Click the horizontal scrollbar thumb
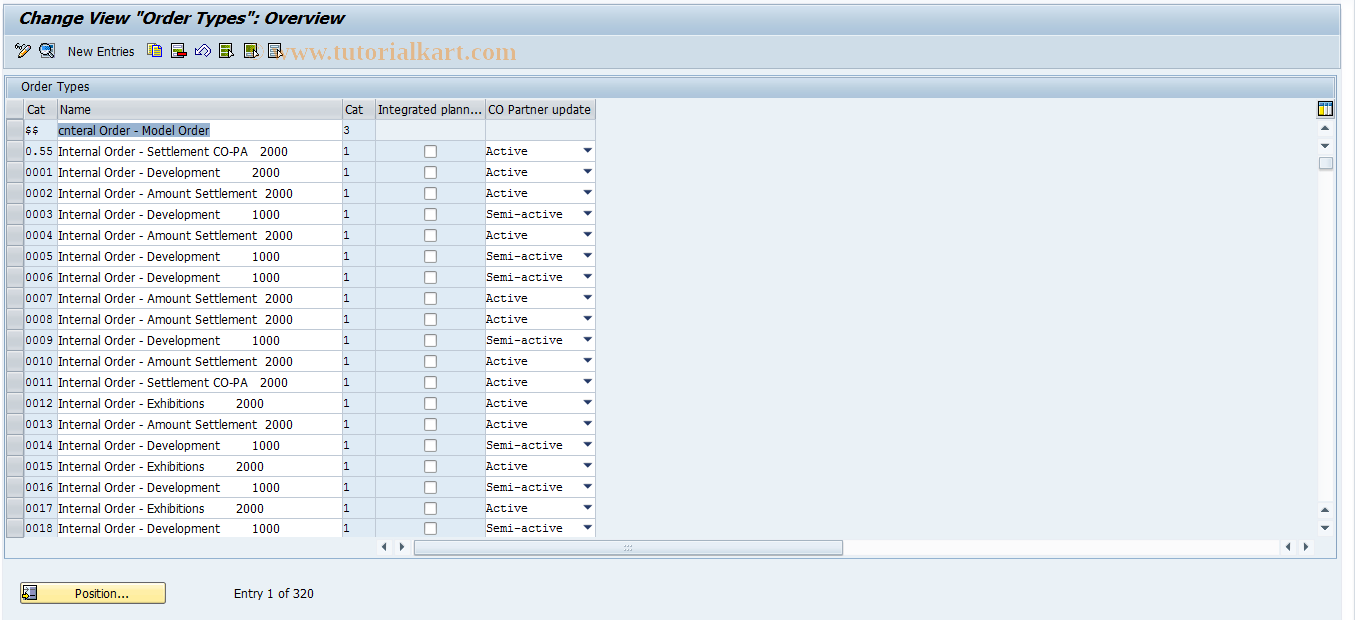 coord(628,547)
